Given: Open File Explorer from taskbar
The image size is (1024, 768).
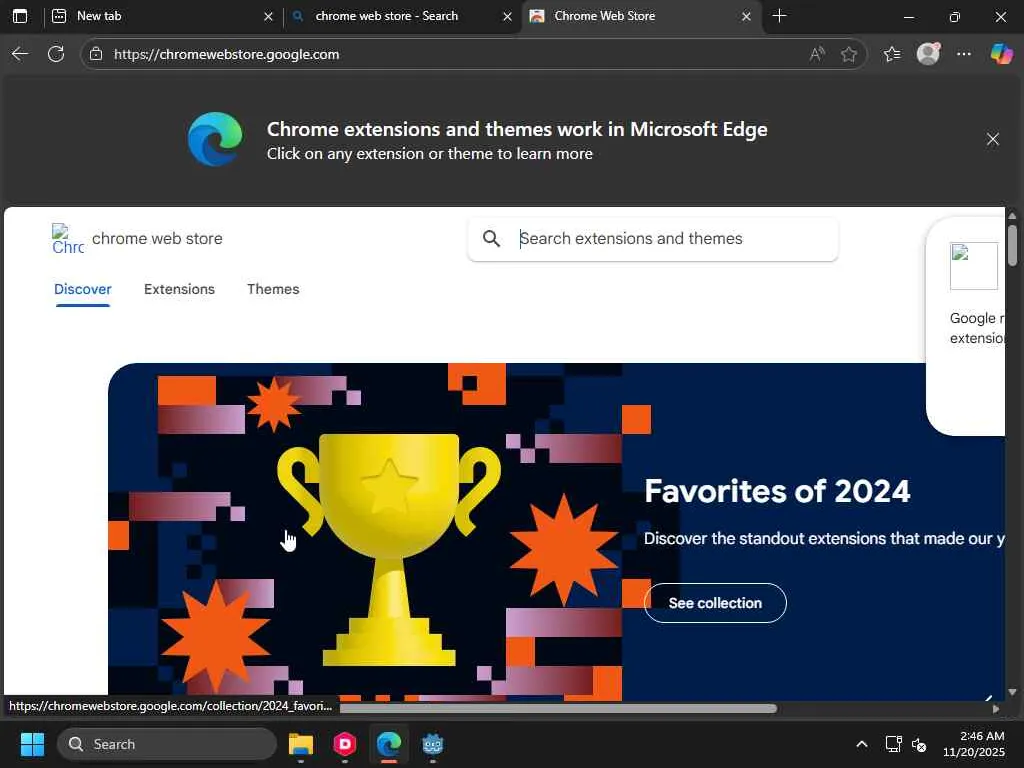Looking at the screenshot, I should pyautogui.click(x=301, y=744).
